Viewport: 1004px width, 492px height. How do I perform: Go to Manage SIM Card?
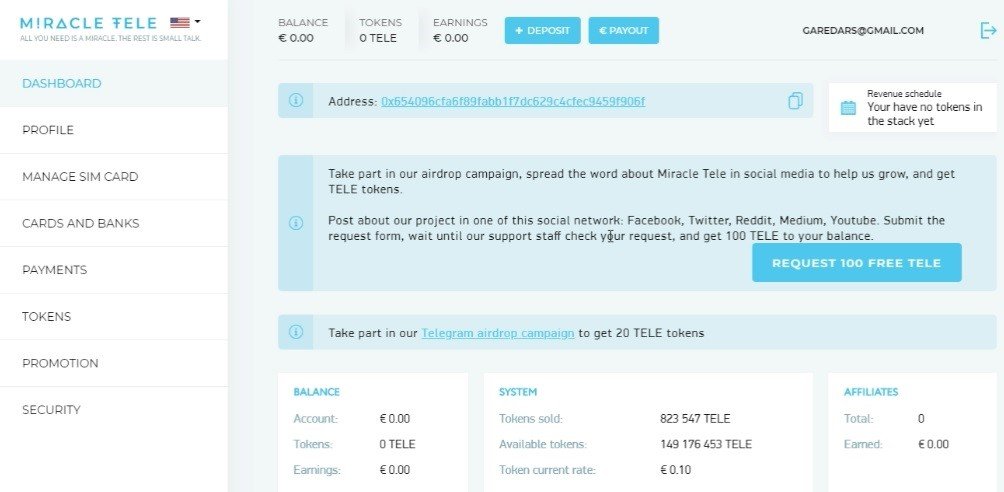[x=113, y=177]
